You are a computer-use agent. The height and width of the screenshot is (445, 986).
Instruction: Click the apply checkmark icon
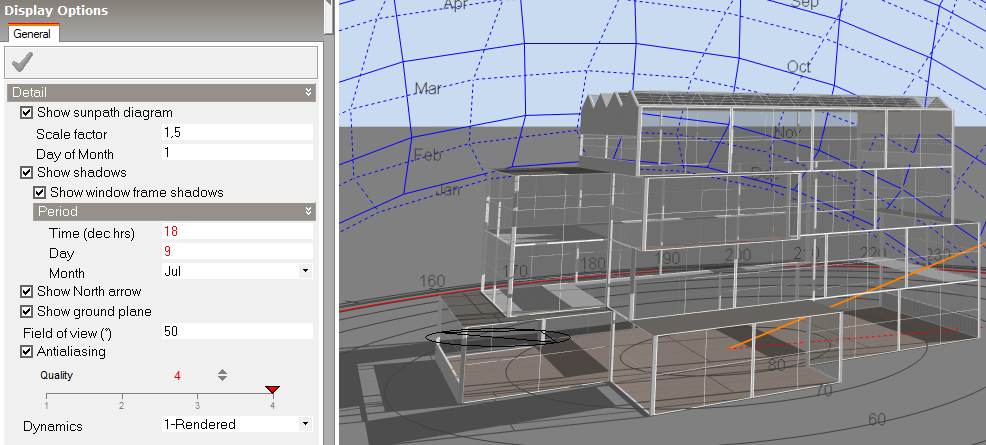(x=21, y=62)
